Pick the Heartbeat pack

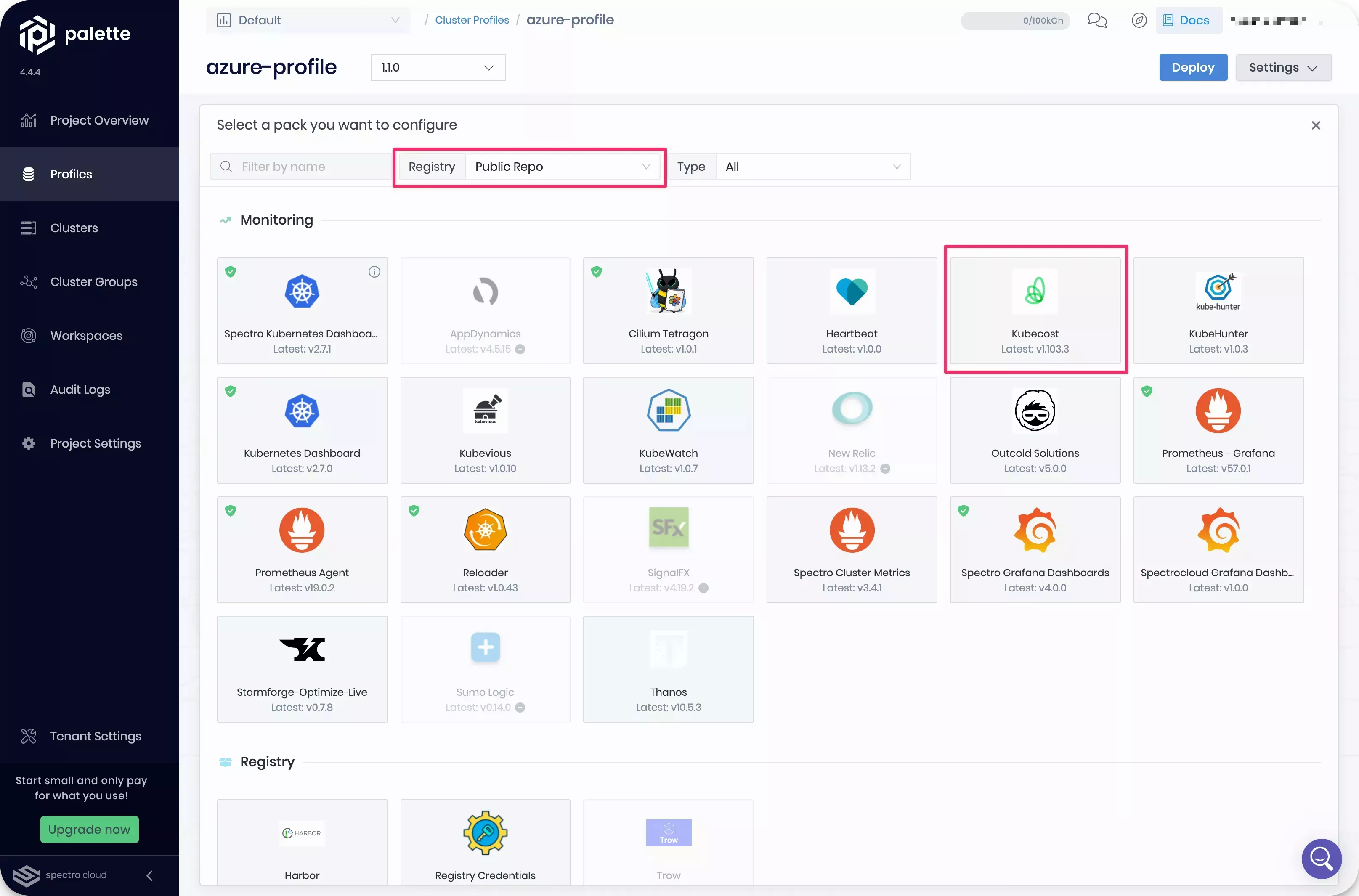[852, 310]
